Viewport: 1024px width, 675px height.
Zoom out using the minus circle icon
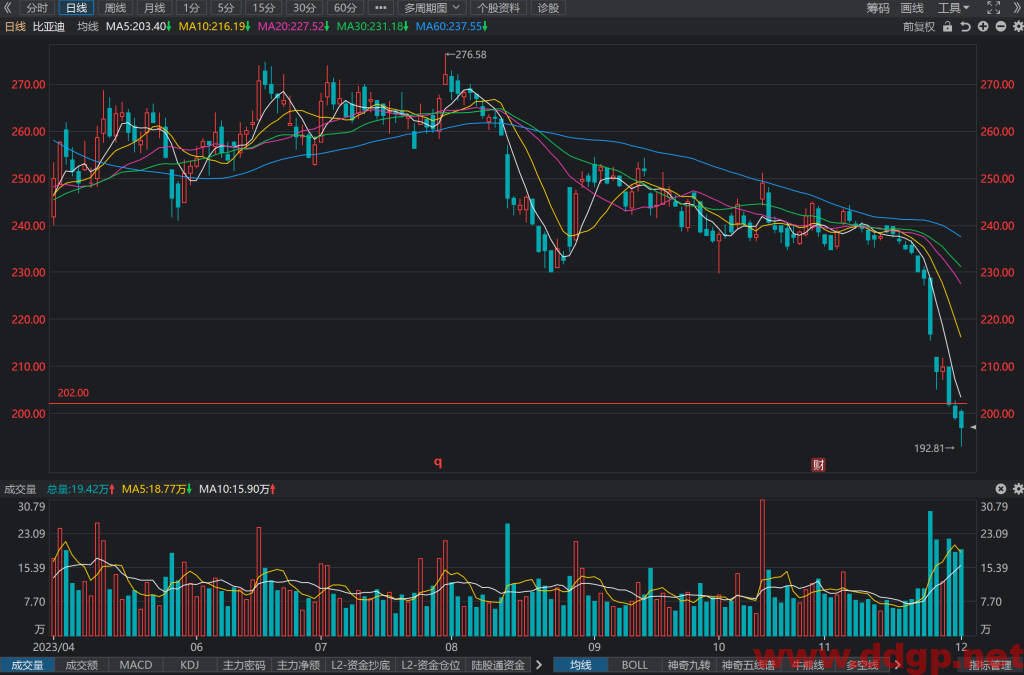[x=1000, y=27]
